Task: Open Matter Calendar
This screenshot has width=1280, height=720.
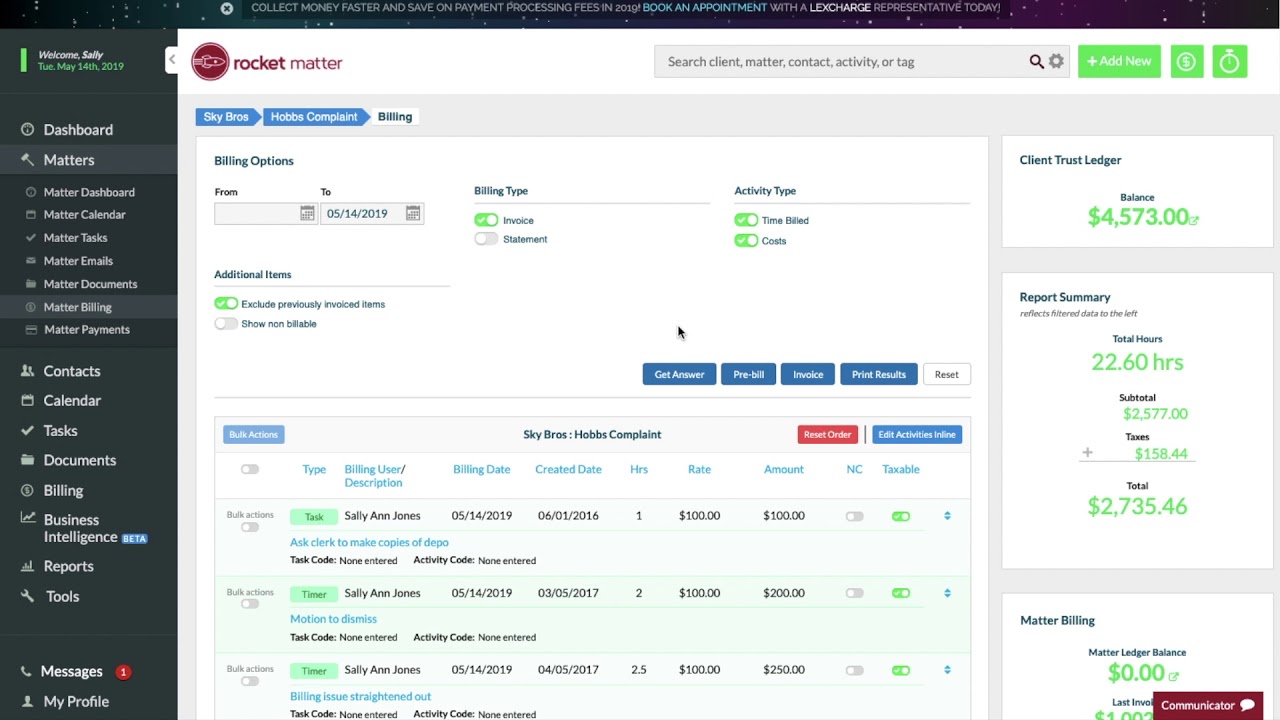Action: 85,214
